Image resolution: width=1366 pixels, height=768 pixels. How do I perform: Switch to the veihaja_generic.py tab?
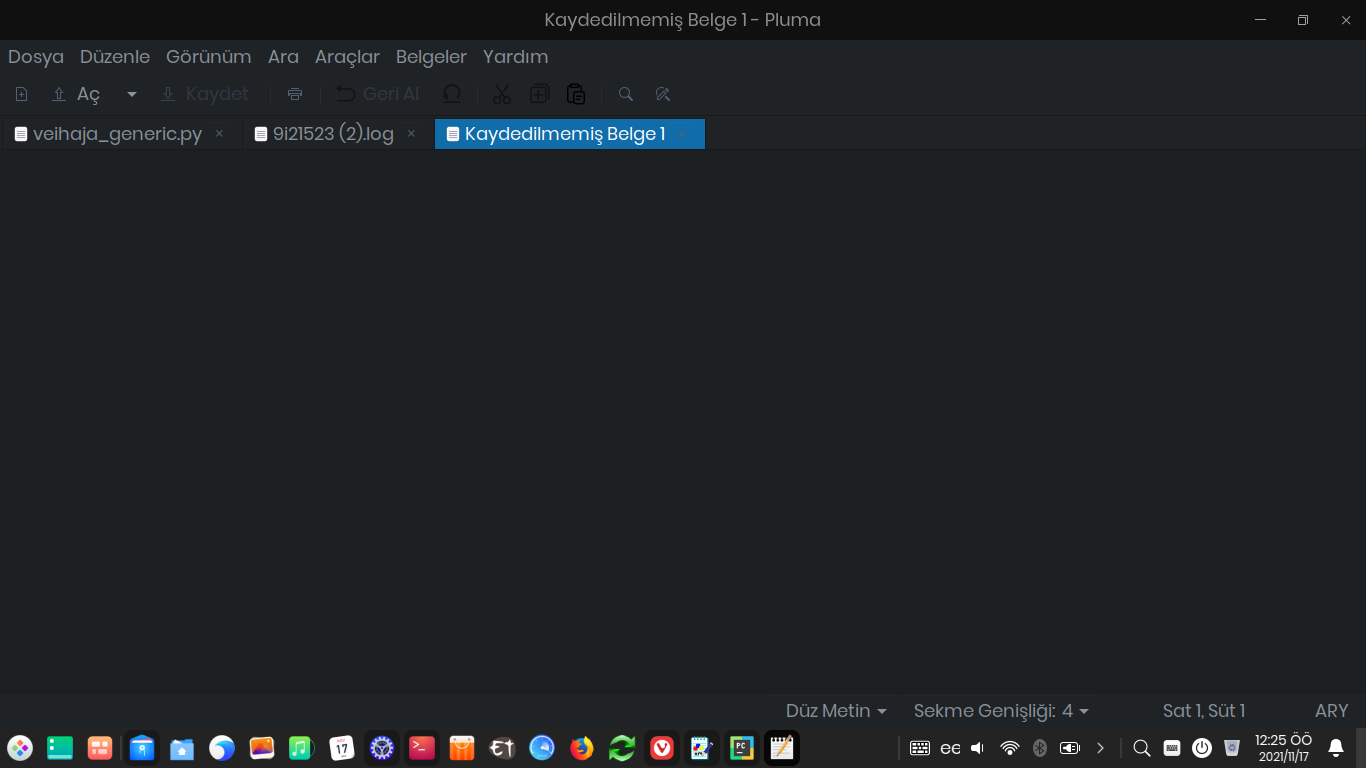point(120,134)
